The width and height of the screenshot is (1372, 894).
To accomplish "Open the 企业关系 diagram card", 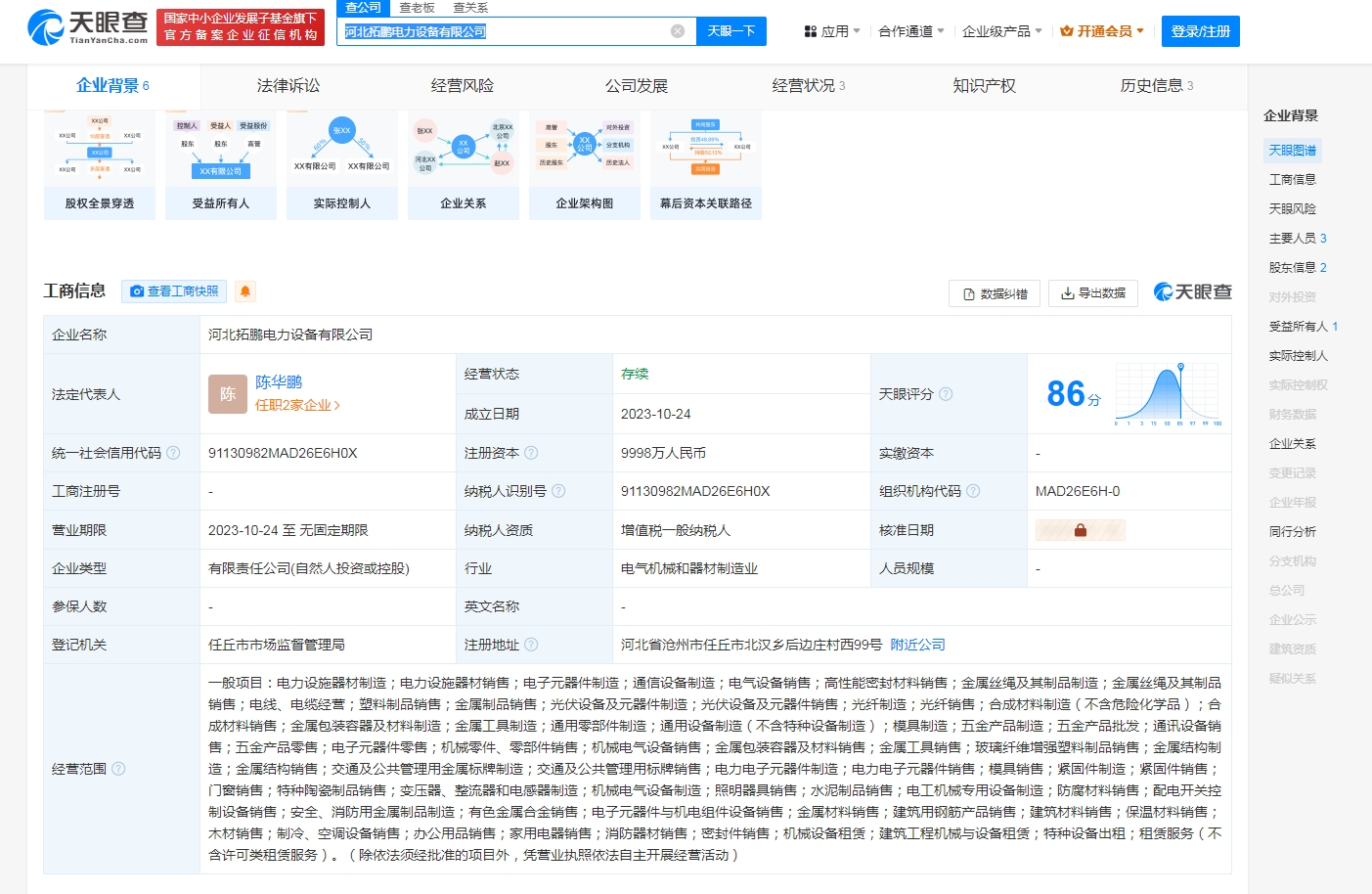I will [x=464, y=164].
